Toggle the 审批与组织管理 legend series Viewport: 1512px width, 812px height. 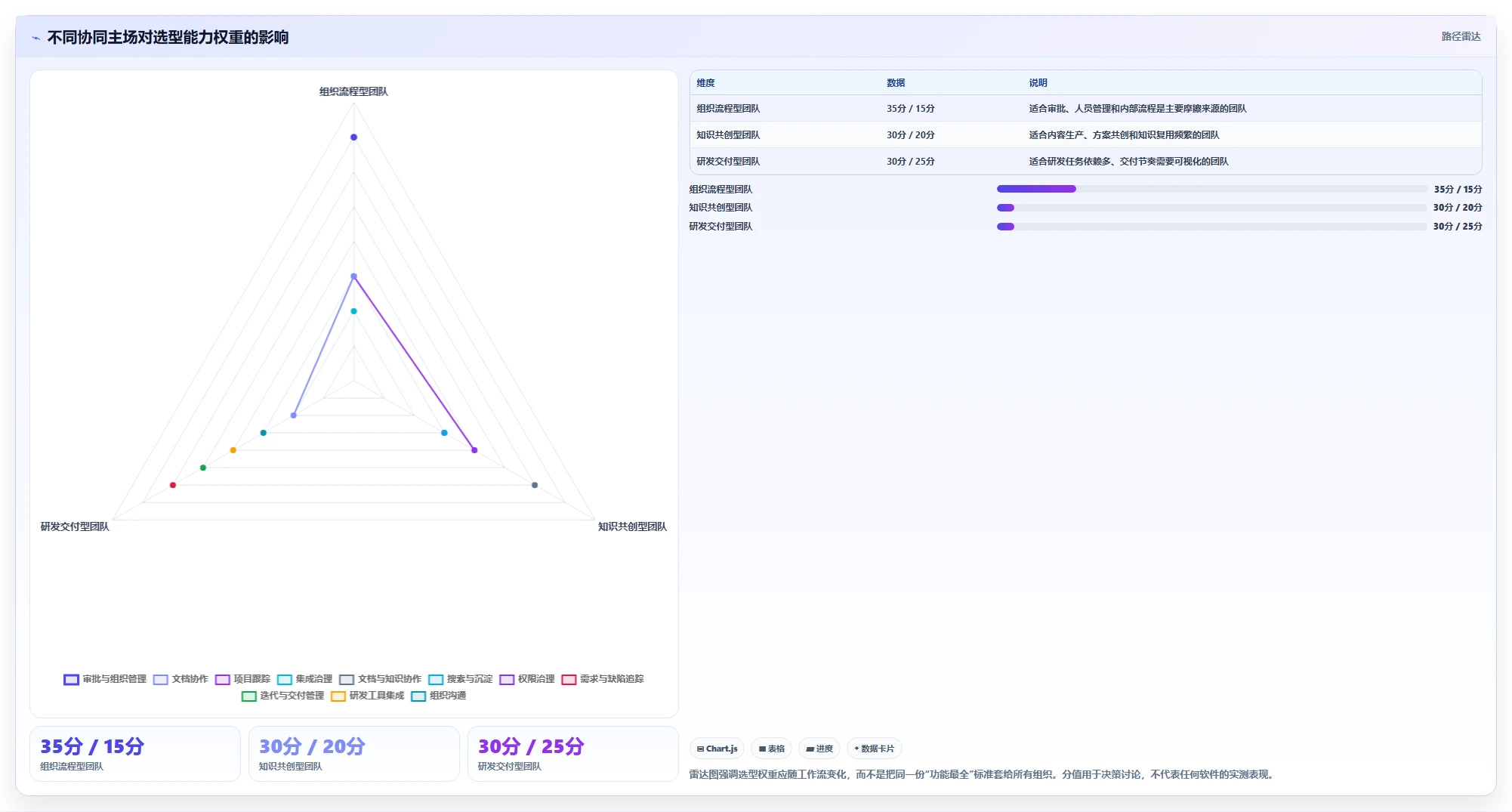coord(105,679)
